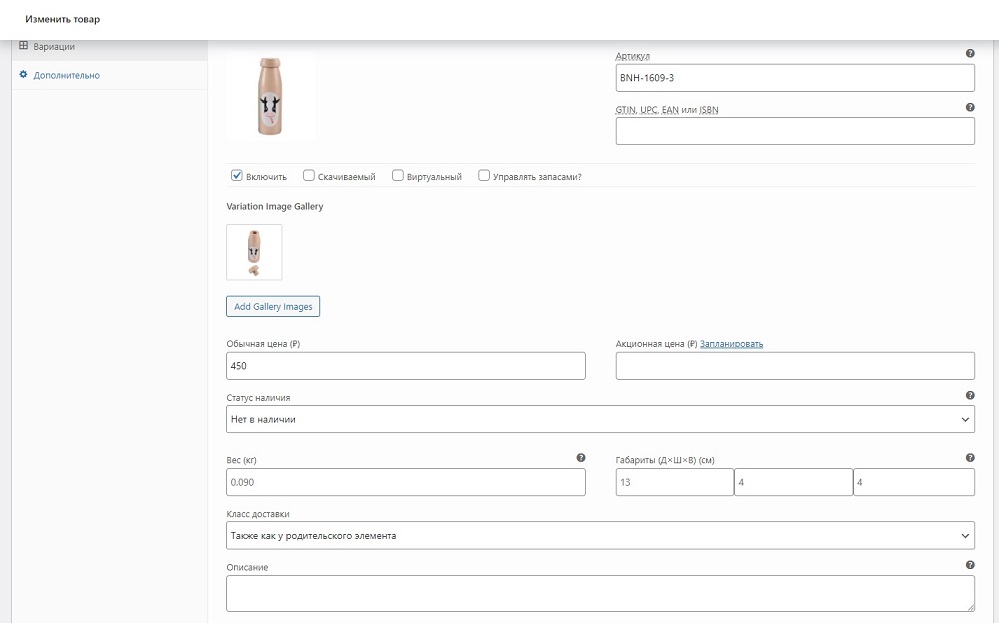Select the variation bottle main image
This screenshot has width=999, height=623.
(x=271, y=96)
